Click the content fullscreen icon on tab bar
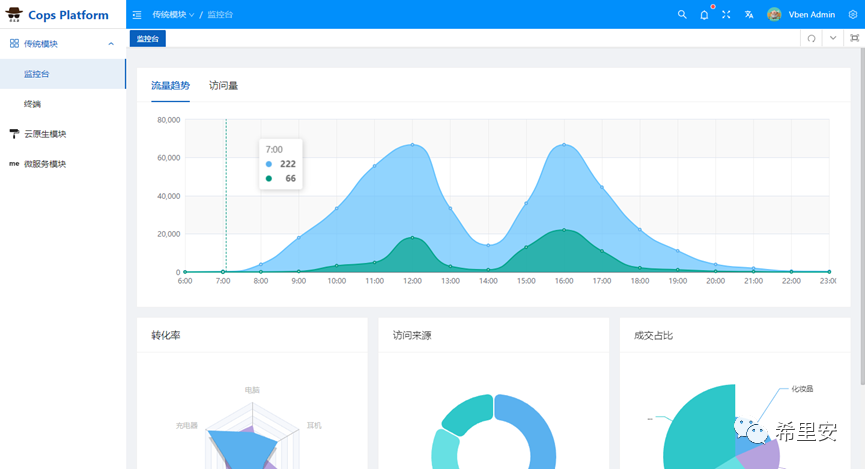865x469 pixels. pyautogui.click(x=855, y=38)
